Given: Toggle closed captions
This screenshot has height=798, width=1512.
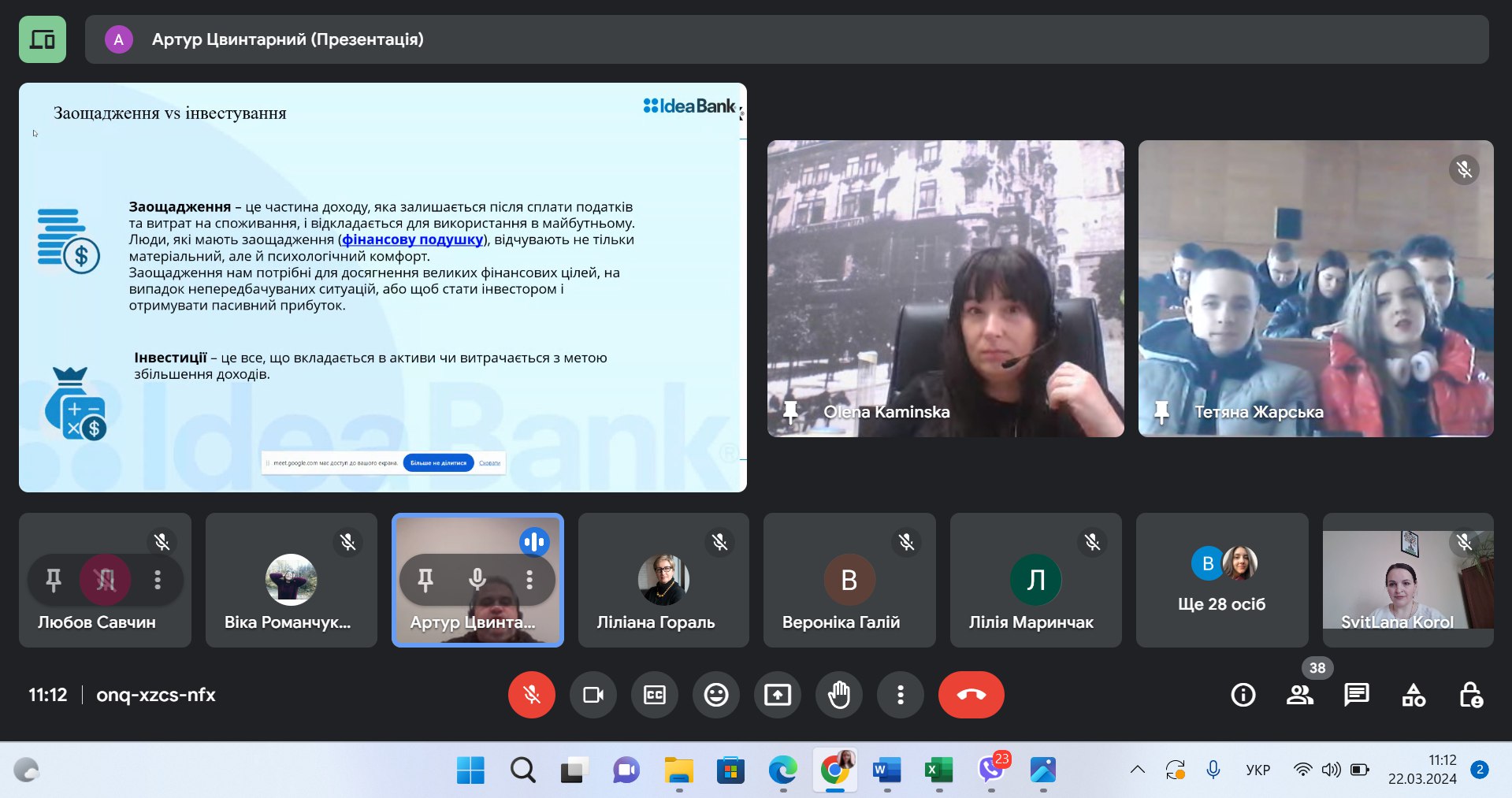Looking at the screenshot, I should pos(654,695).
